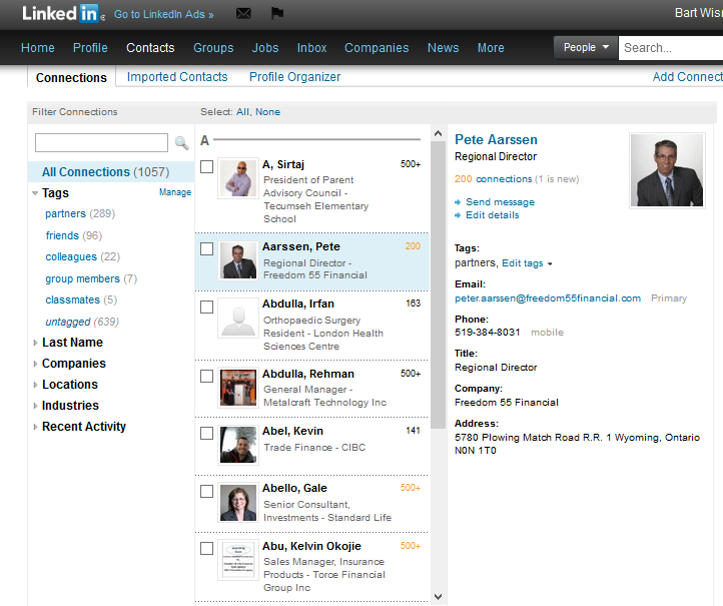Open Pete's 200 connections link
This screenshot has height=606, width=723.
493,179
